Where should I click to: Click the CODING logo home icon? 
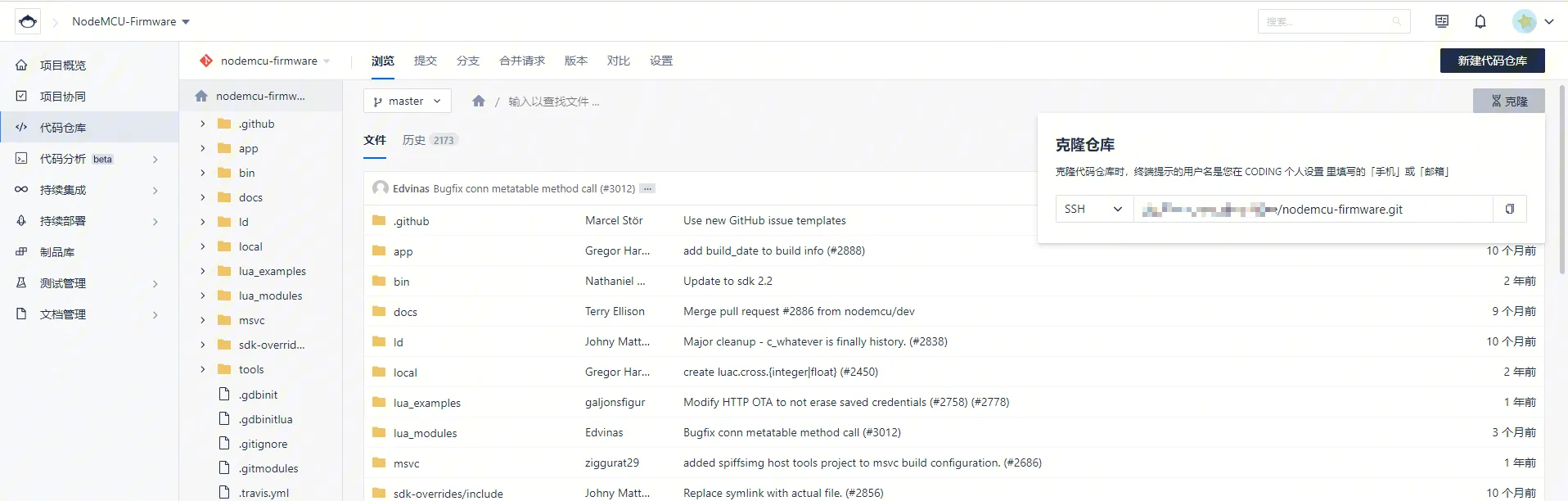[28, 22]
